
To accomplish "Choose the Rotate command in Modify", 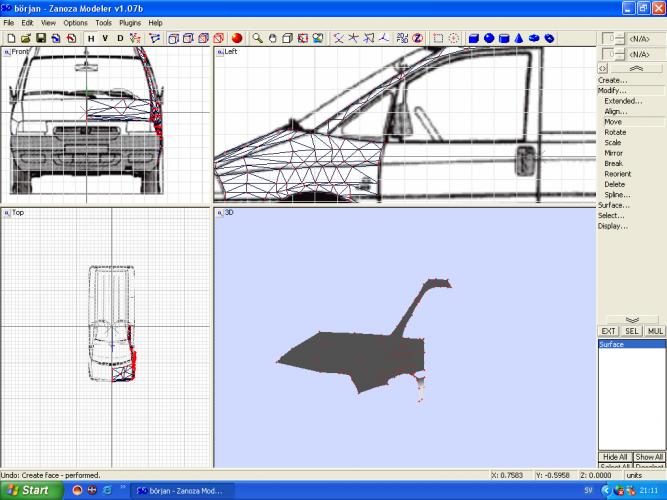I will tap(615, 132).
